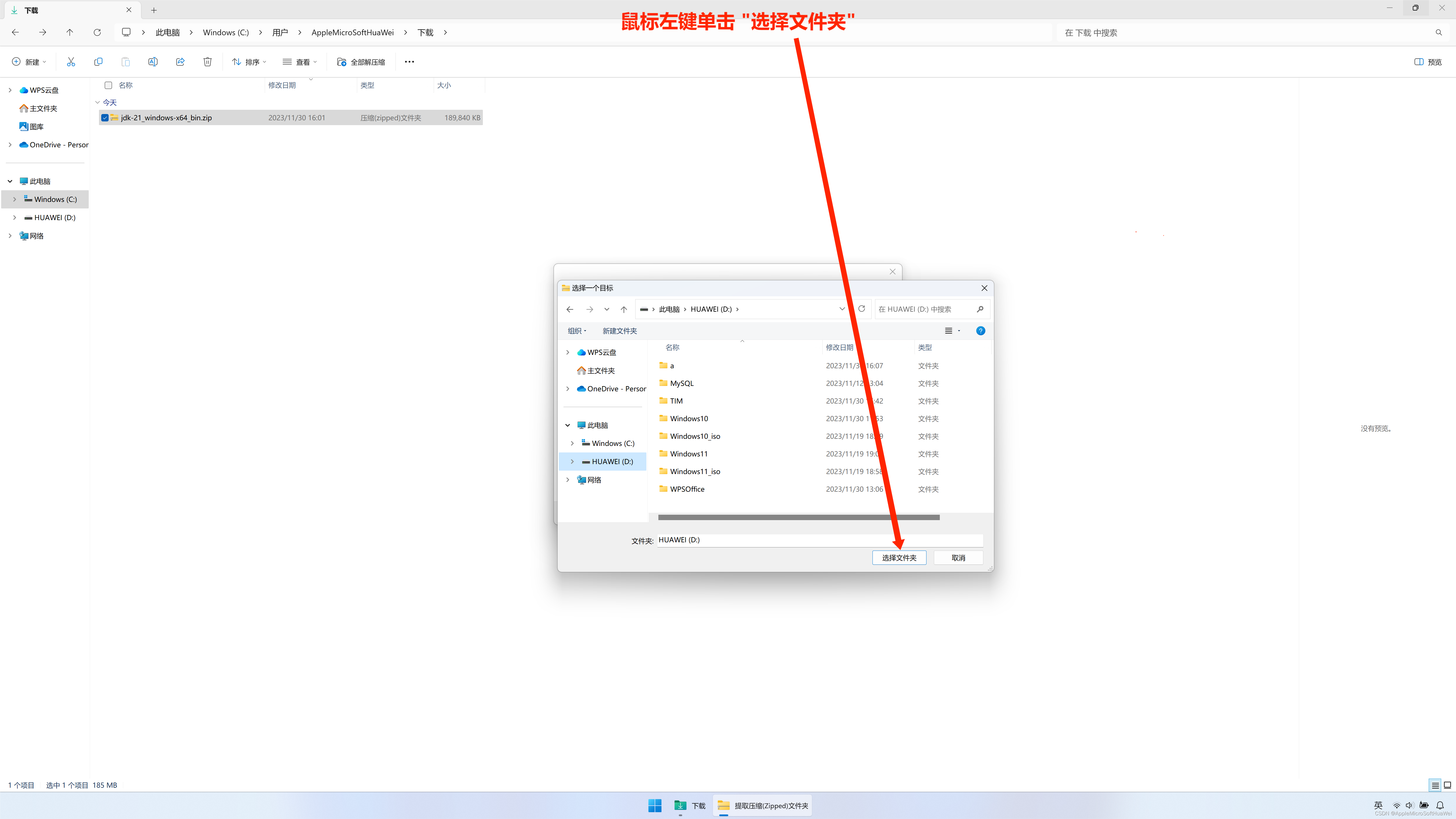The width and height of the screenshot is (1456, 819).
Task: Click the Cut scissors icon in toolbar
Action: pyautogui.click(x=71, y=62)
